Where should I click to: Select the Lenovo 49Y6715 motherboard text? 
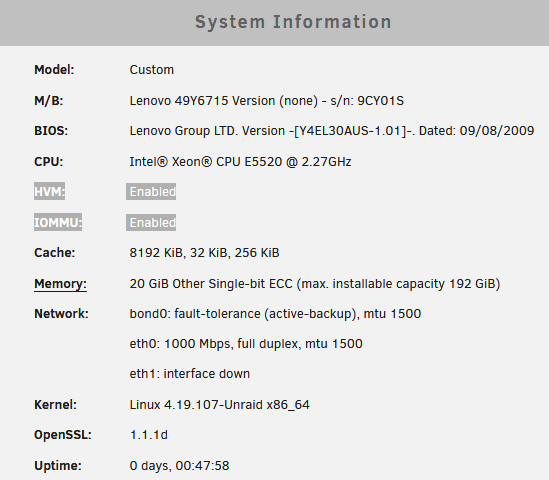point(267,101)
